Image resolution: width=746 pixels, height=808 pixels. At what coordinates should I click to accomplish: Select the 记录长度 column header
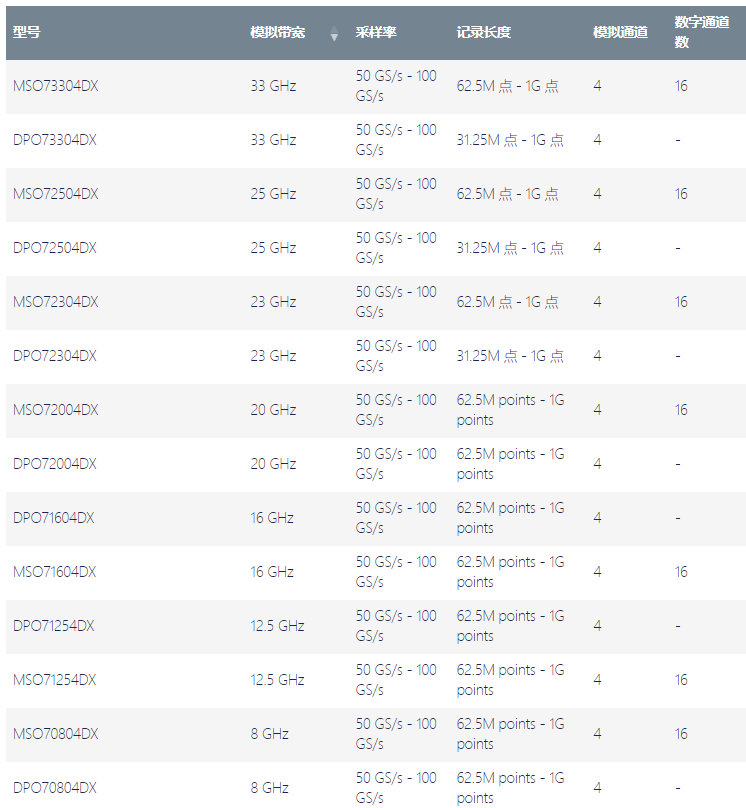pos(484,32)
